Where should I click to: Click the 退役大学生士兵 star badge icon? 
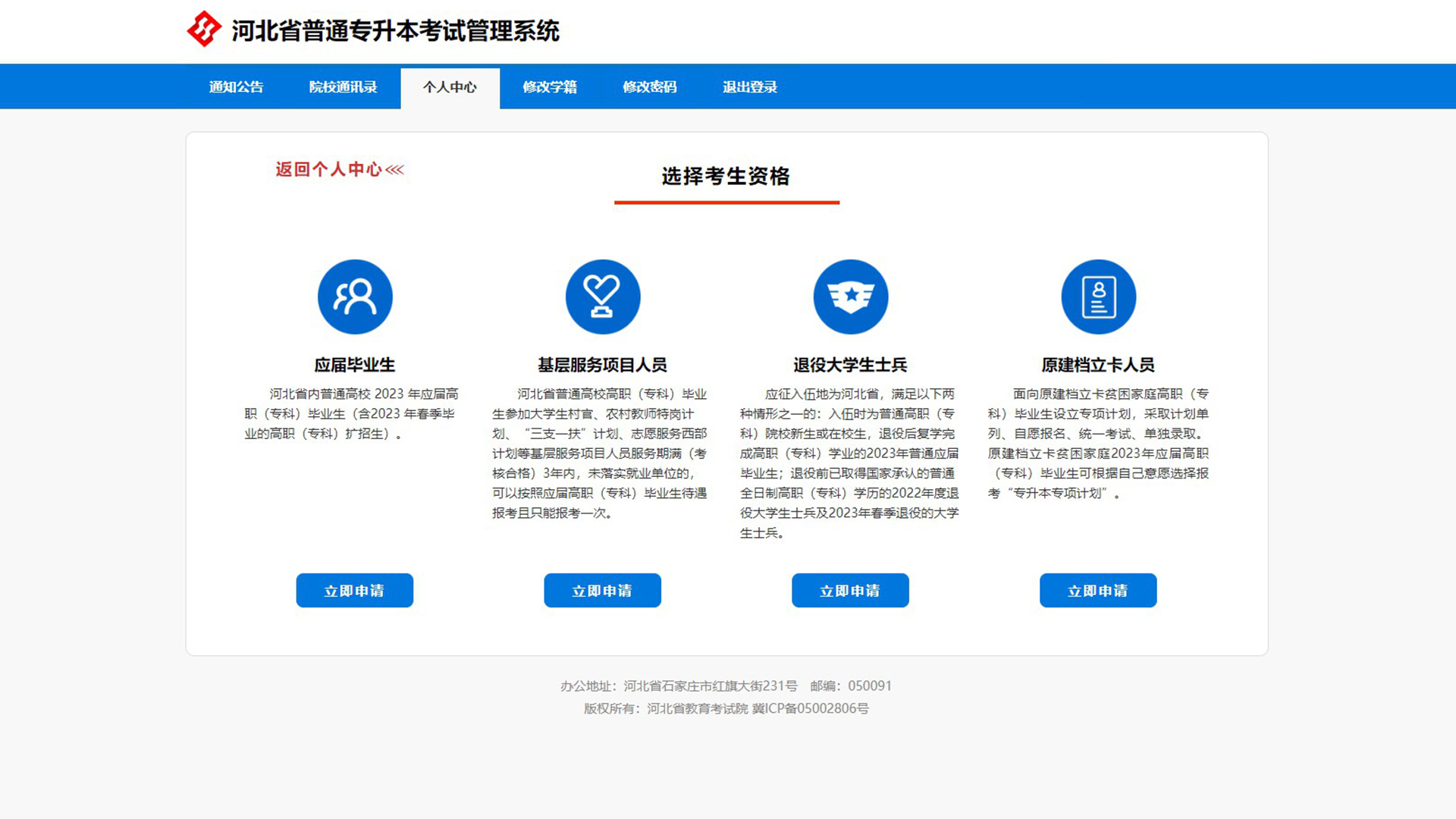point(850,297)
